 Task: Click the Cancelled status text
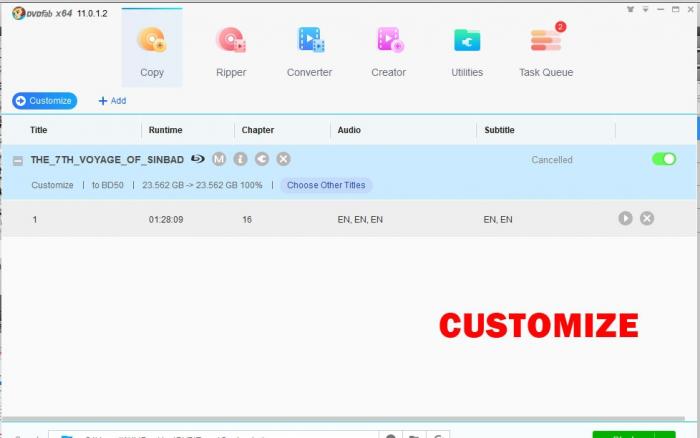(x=552, y=160)
